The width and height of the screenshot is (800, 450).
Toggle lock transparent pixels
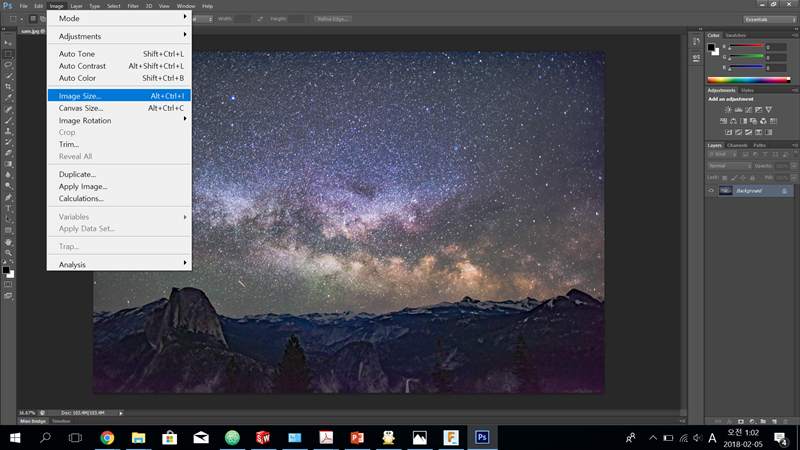point(724,178)
